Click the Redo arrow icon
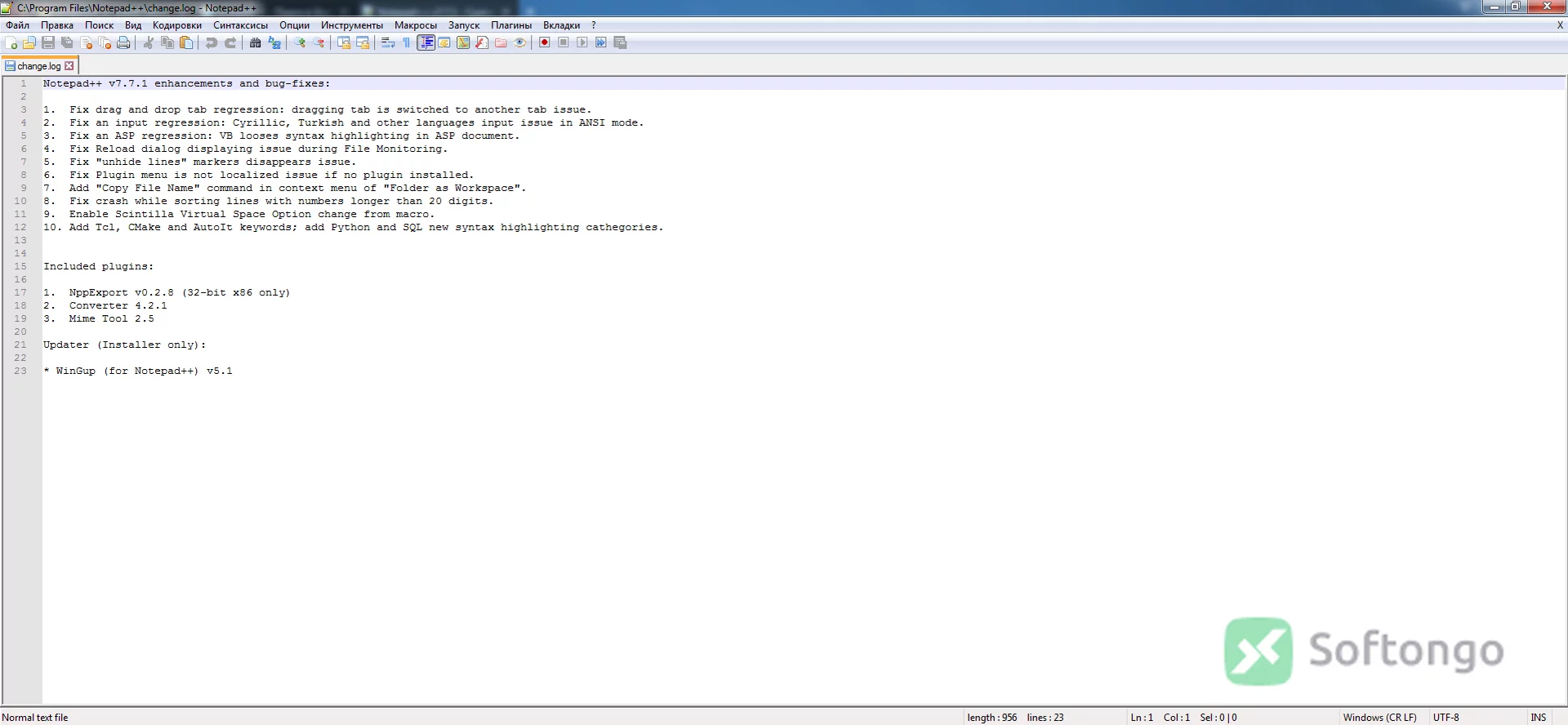Viewport: 1568px width, 725px height. click(230, 42)
